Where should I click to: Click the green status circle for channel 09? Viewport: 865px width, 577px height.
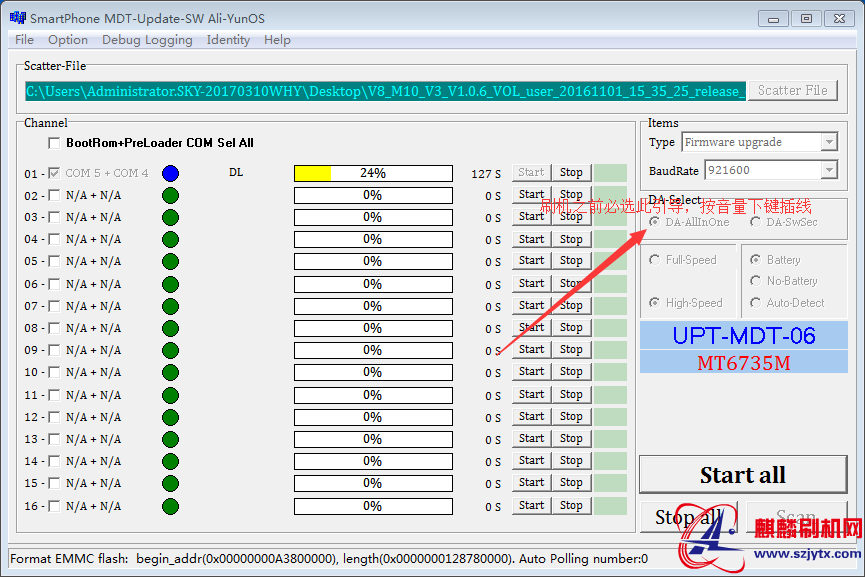coord(170,350)
